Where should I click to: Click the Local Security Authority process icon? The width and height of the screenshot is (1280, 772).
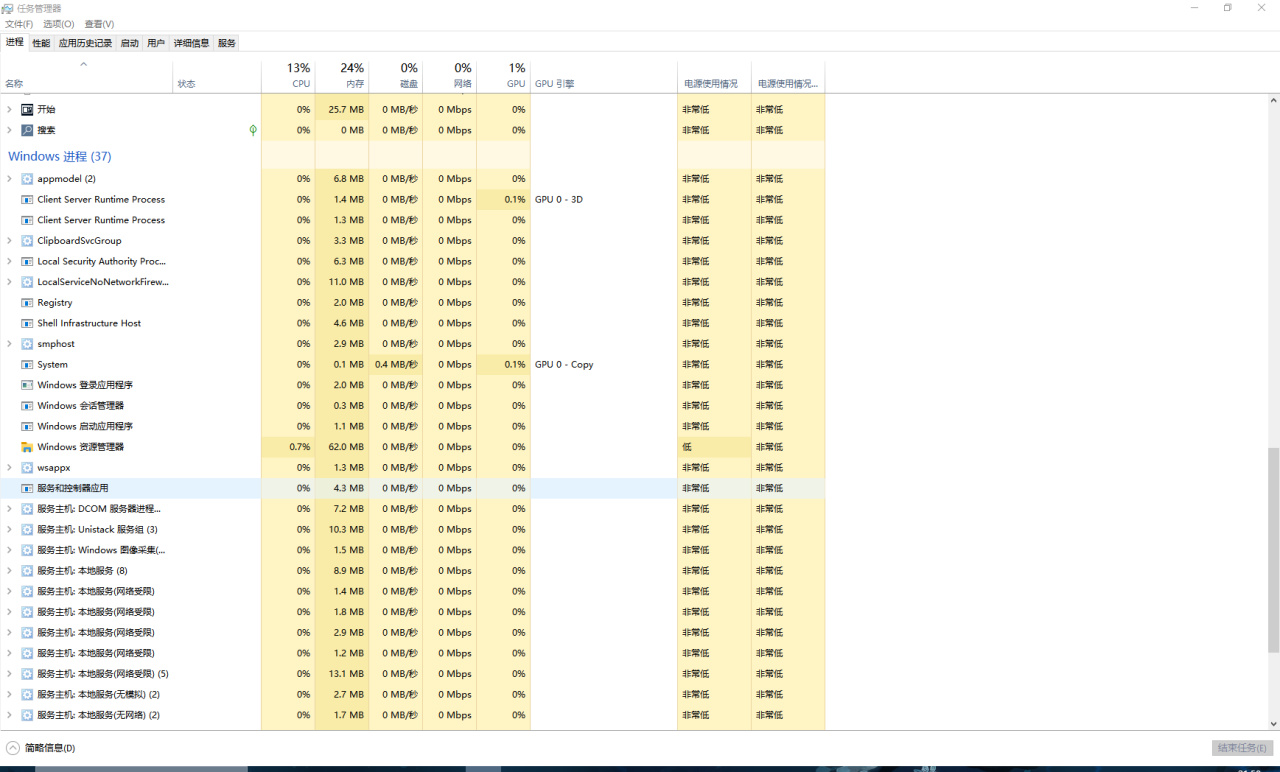point(27,261)
